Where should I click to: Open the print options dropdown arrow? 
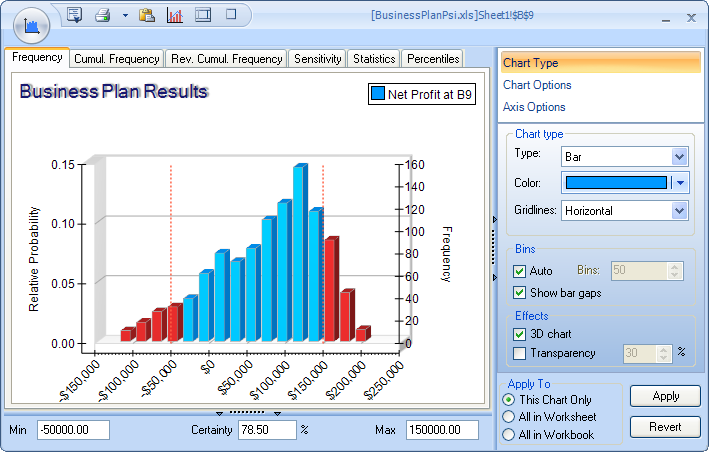pos(124,16)
